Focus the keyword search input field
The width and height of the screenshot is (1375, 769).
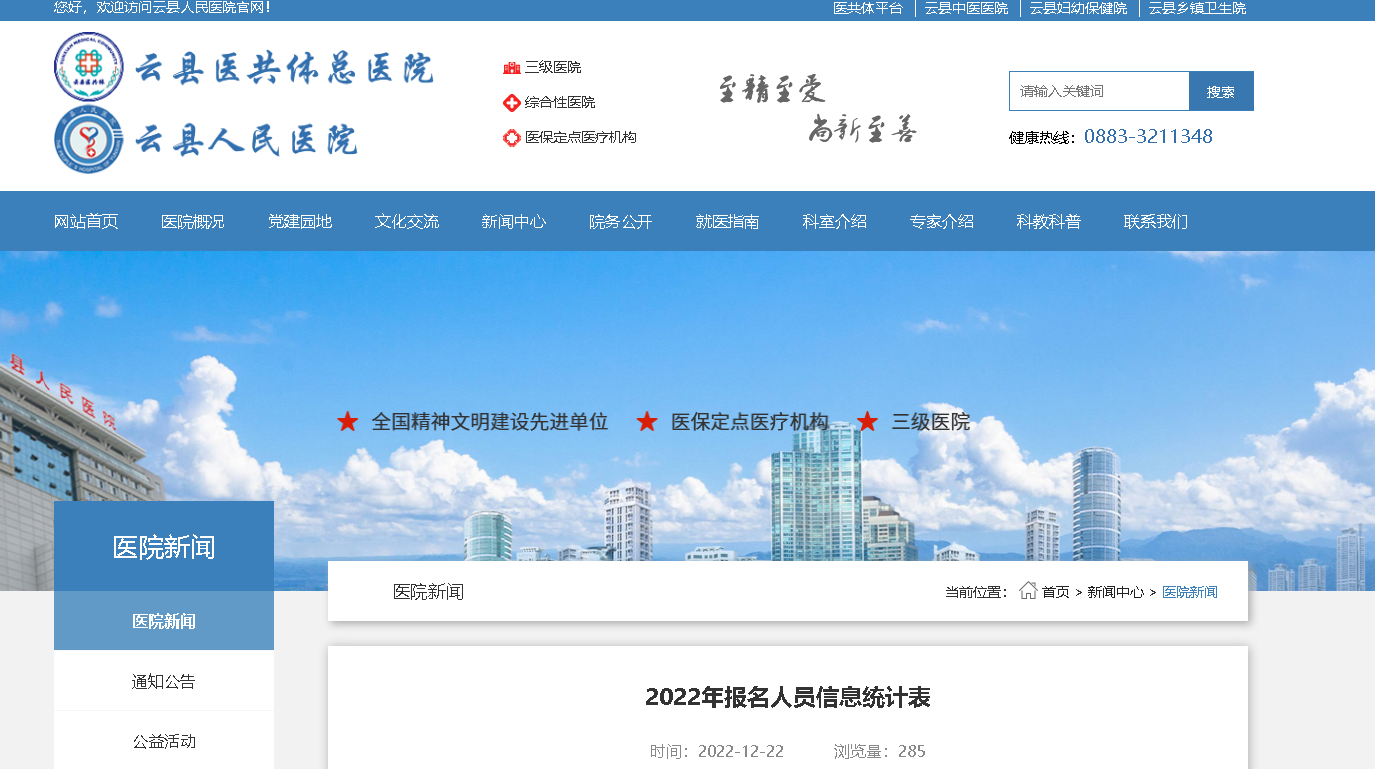click(1099, 91)
